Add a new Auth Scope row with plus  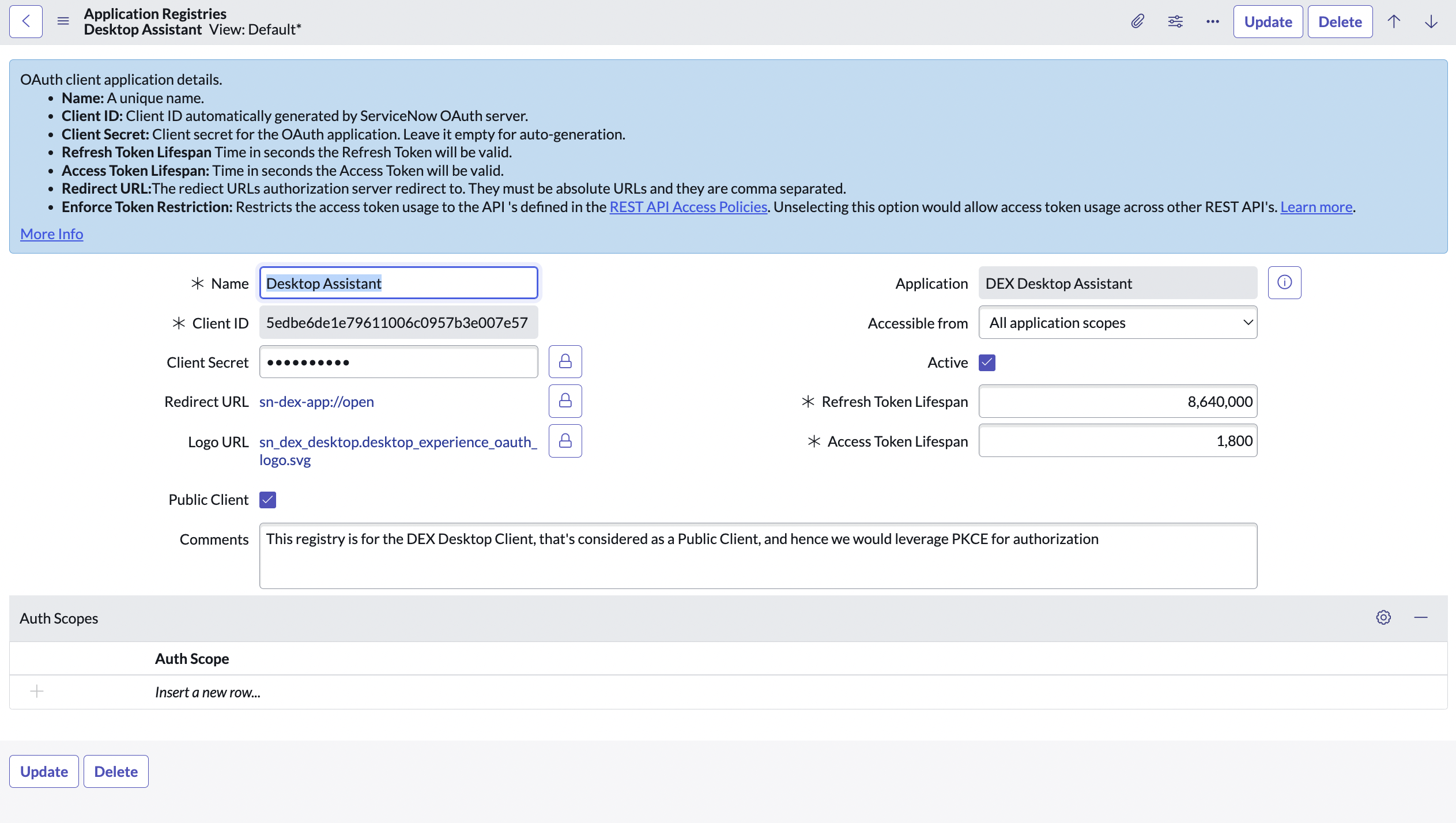click(37, 691)
